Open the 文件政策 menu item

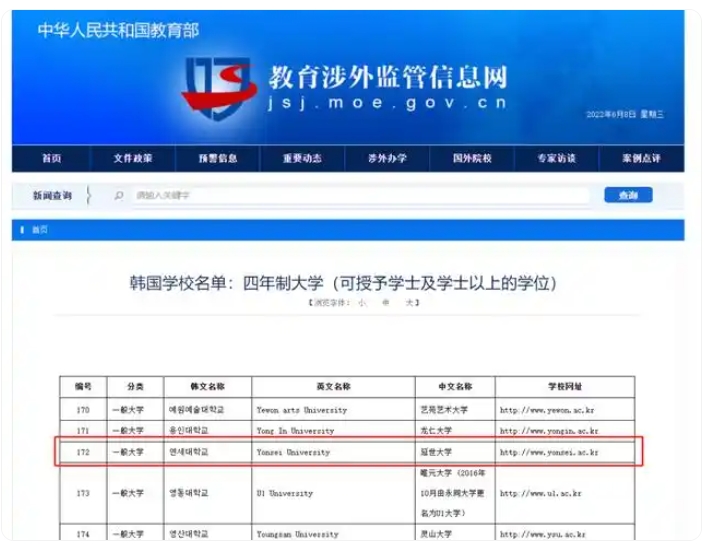click(x=134, y=159)
